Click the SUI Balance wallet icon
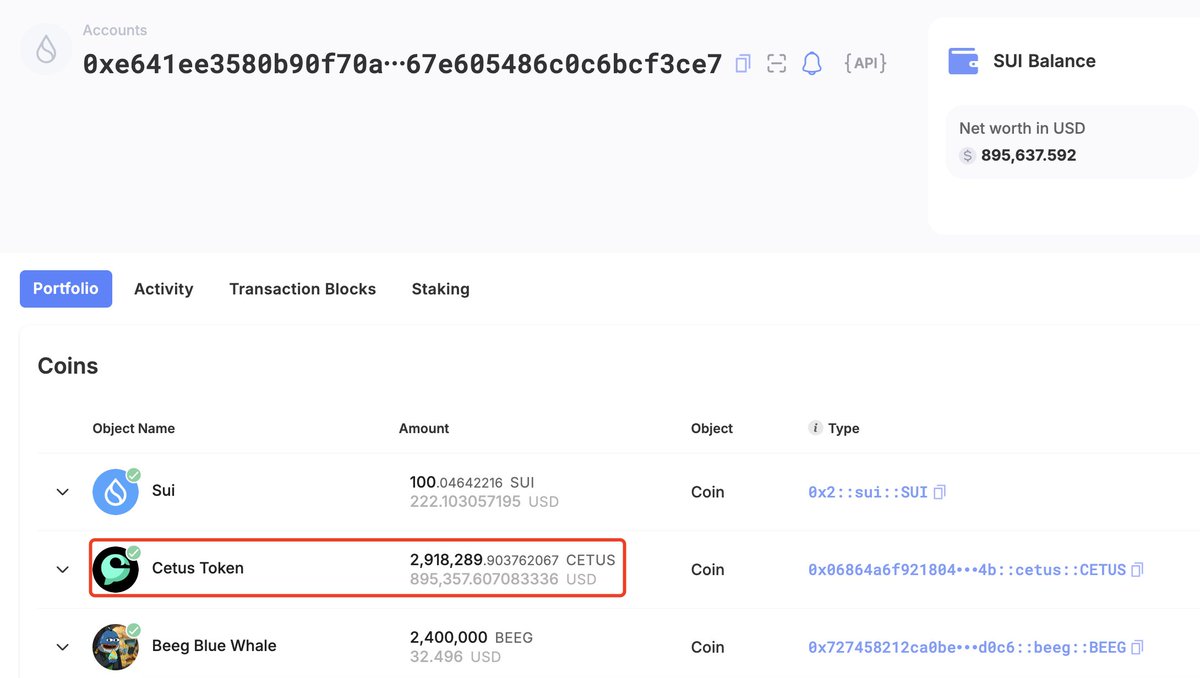 click(963, 61)
